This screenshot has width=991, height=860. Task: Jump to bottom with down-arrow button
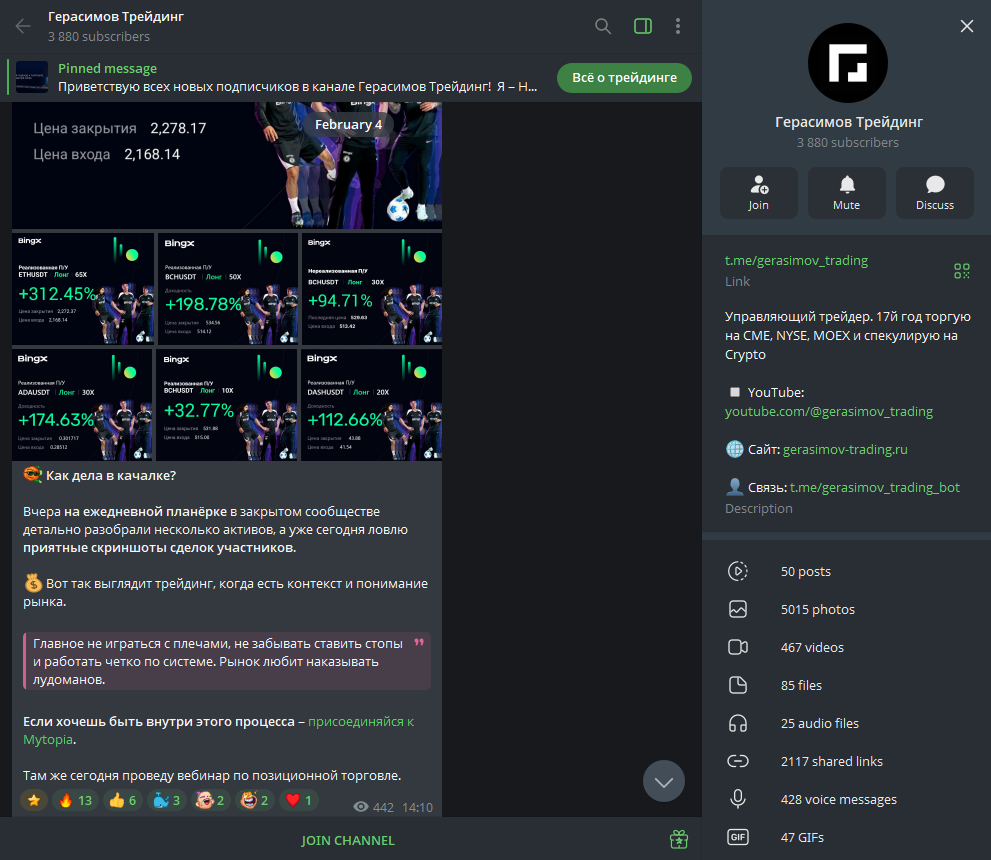pyautogui.click(x=664, y=782)
